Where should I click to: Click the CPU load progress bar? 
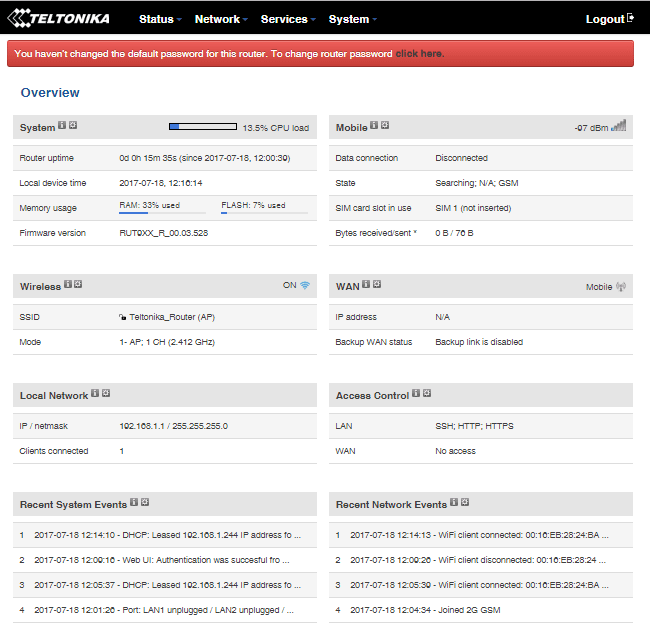point(203,127)
